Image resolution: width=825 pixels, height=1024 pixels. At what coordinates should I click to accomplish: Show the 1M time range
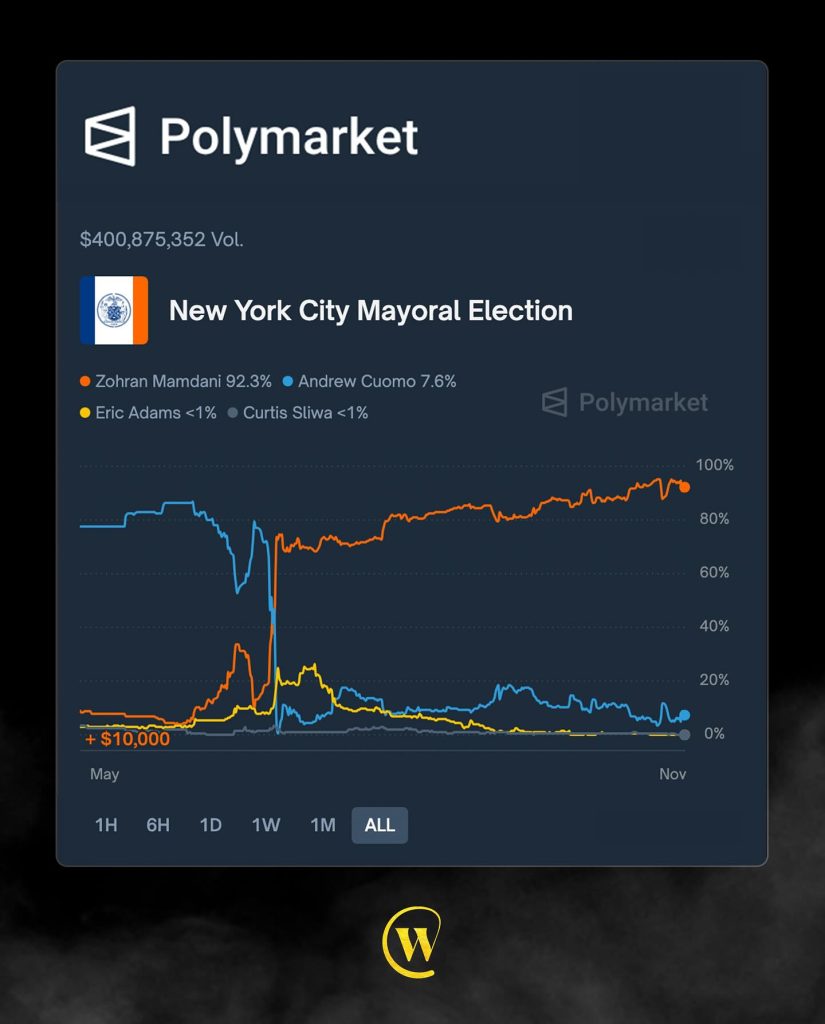pyautogui.click(x=322, y=825)
